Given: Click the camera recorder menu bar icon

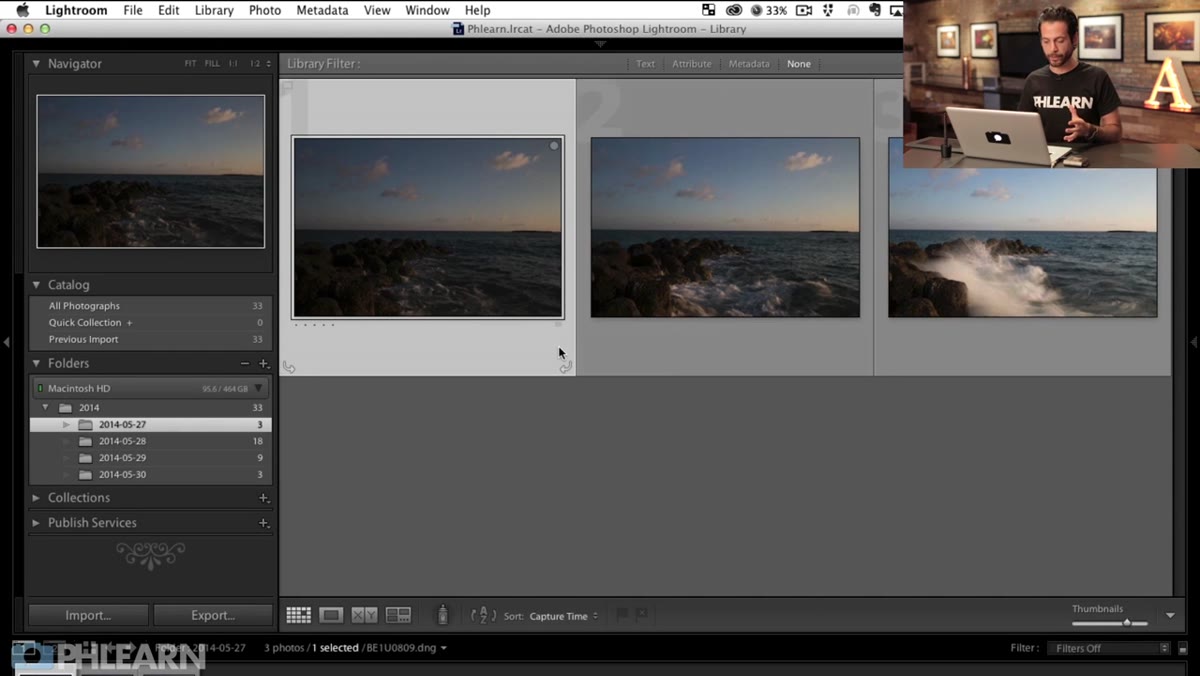Looking at the screenshot, I should point(803,10).
